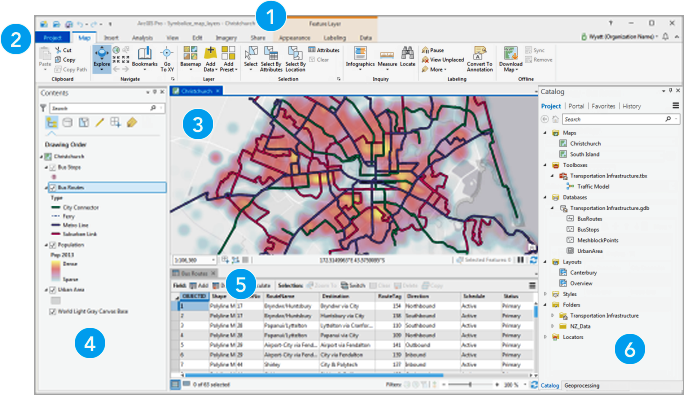Open Select By Location
Viewport: 684px width, 395px height.
click(295, 58)
